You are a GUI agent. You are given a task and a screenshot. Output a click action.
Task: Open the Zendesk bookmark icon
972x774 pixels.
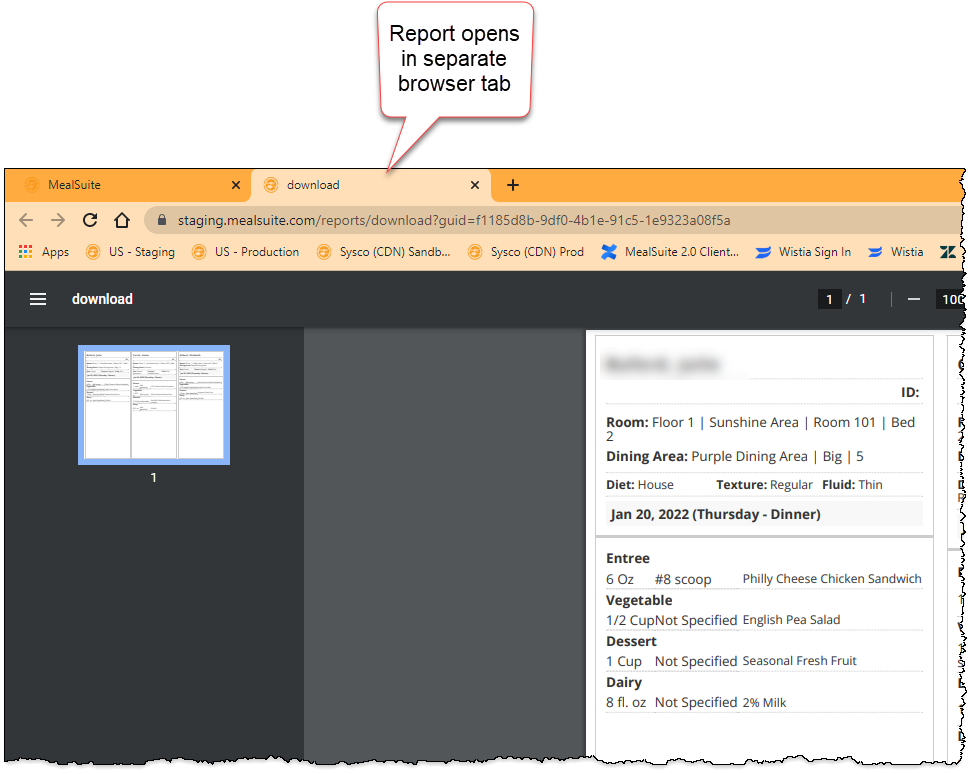948,252
